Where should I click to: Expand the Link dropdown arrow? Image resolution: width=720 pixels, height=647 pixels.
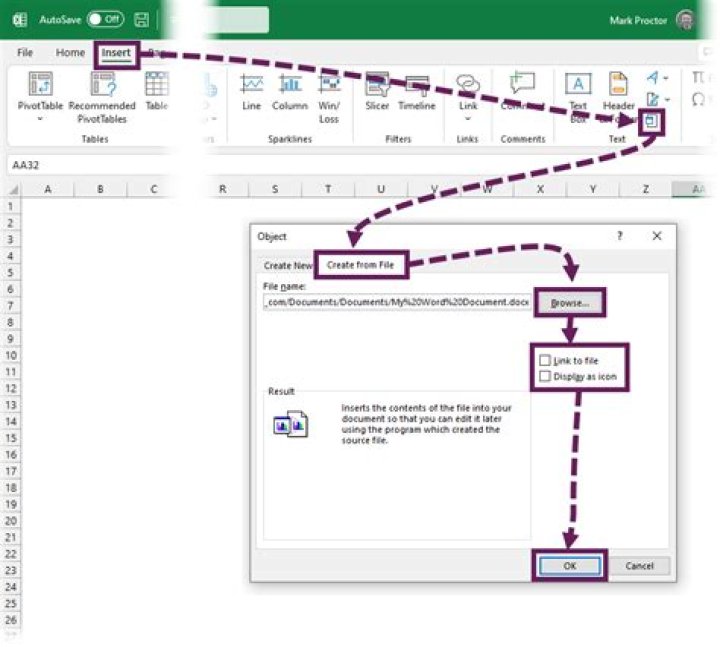468,118
